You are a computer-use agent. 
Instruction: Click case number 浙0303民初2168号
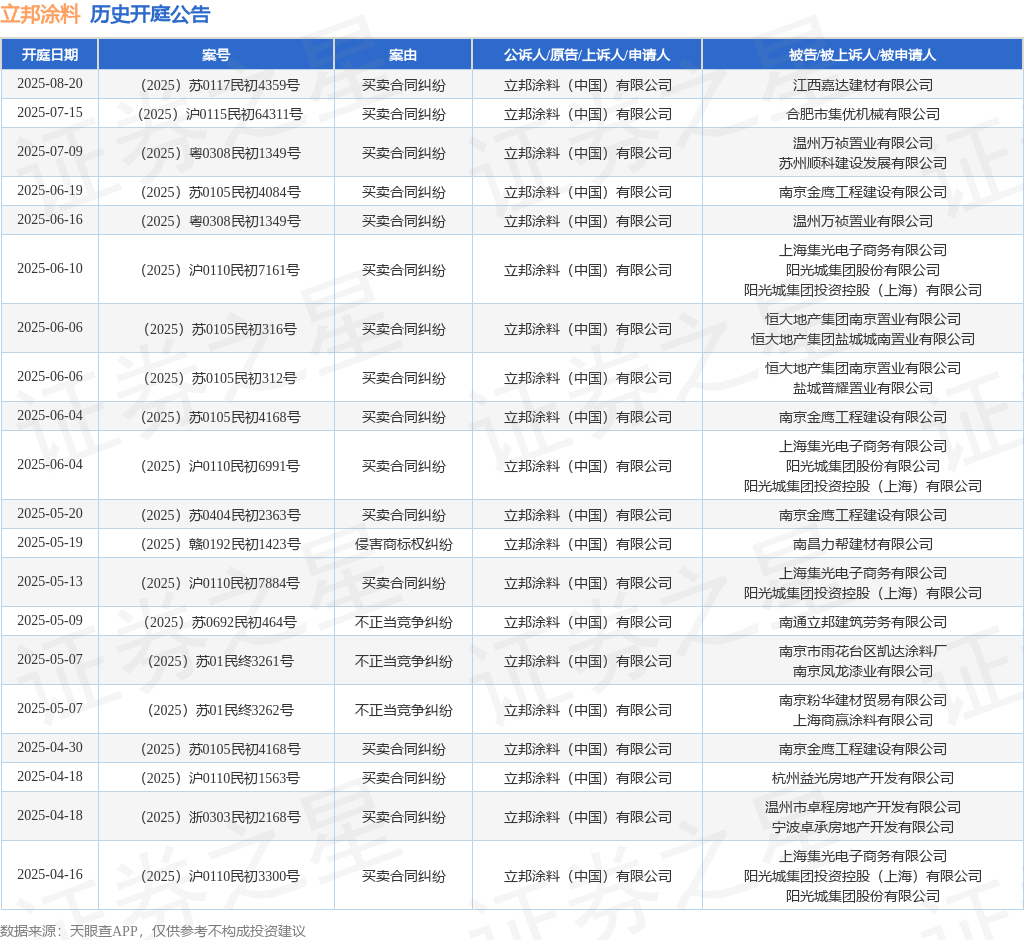pyautogui.click(x=220, y=818)
